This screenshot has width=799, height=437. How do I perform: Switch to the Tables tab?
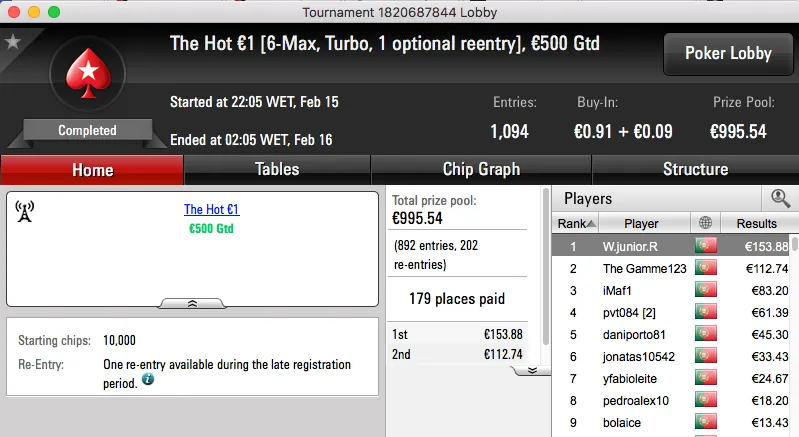tap(277, 169)
